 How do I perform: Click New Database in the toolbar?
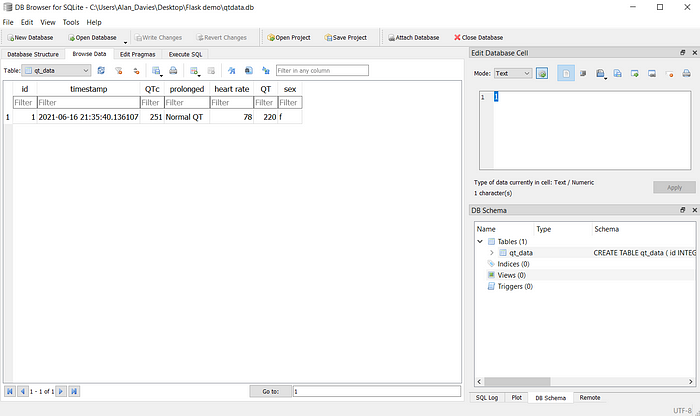(x=30, y=37)
